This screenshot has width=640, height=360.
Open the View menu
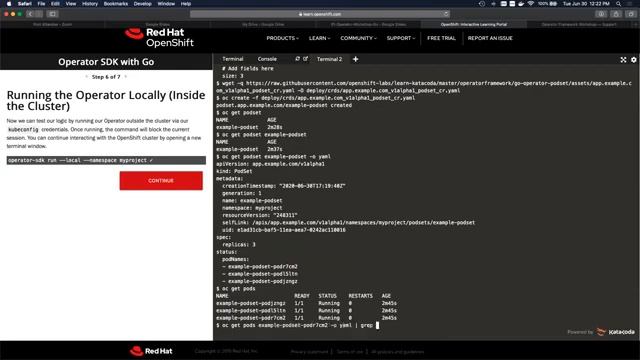71,4
